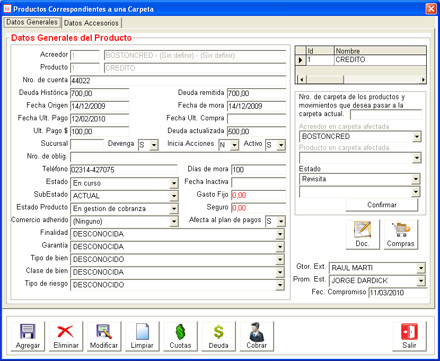The width and height of the screenshot is (440, 361).
Task: Click the Fecha Ult. Pago field
Action: pos(100,119)
